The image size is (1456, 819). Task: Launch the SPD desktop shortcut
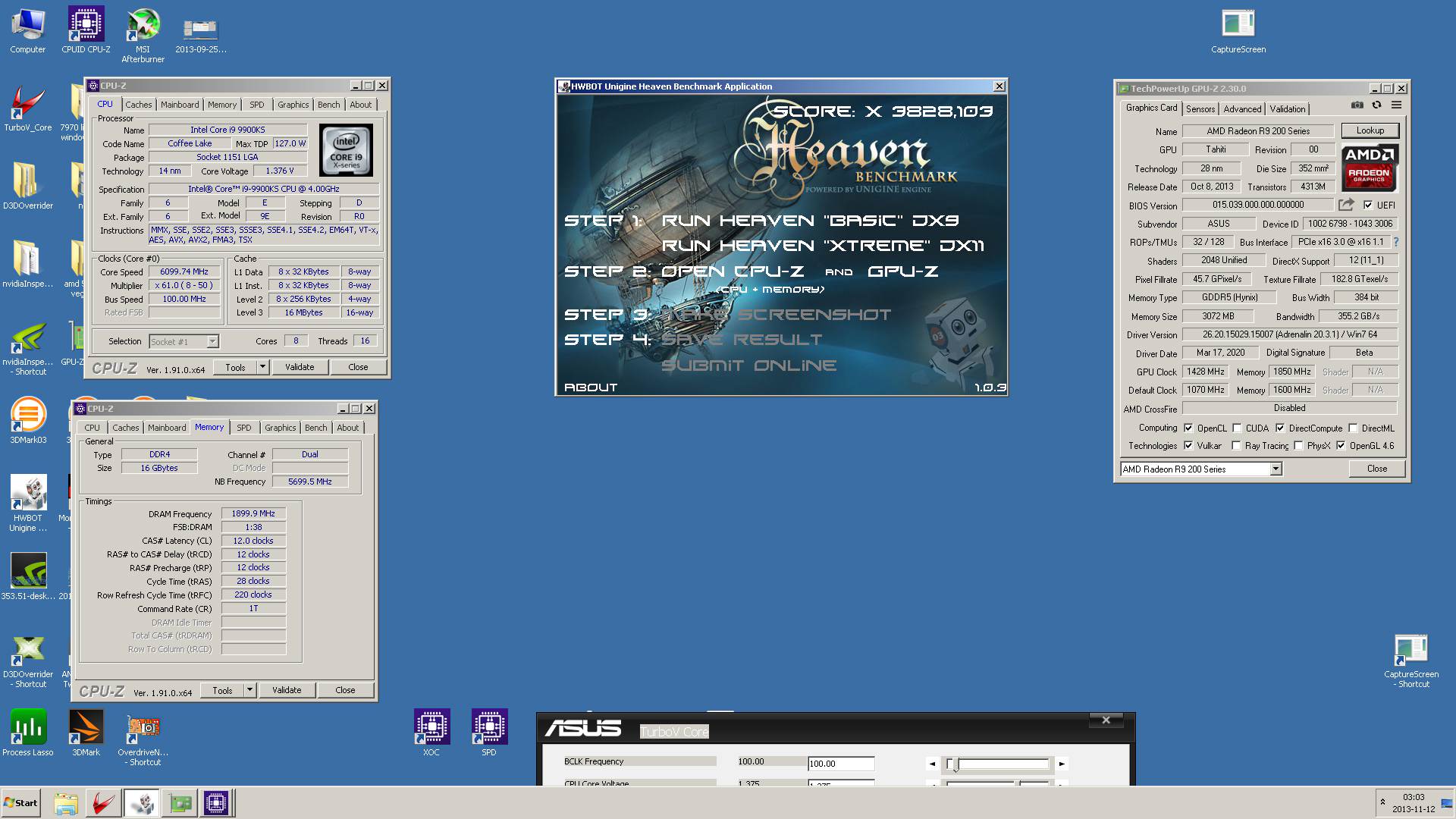pyautogui.click(x=489, y=733)
